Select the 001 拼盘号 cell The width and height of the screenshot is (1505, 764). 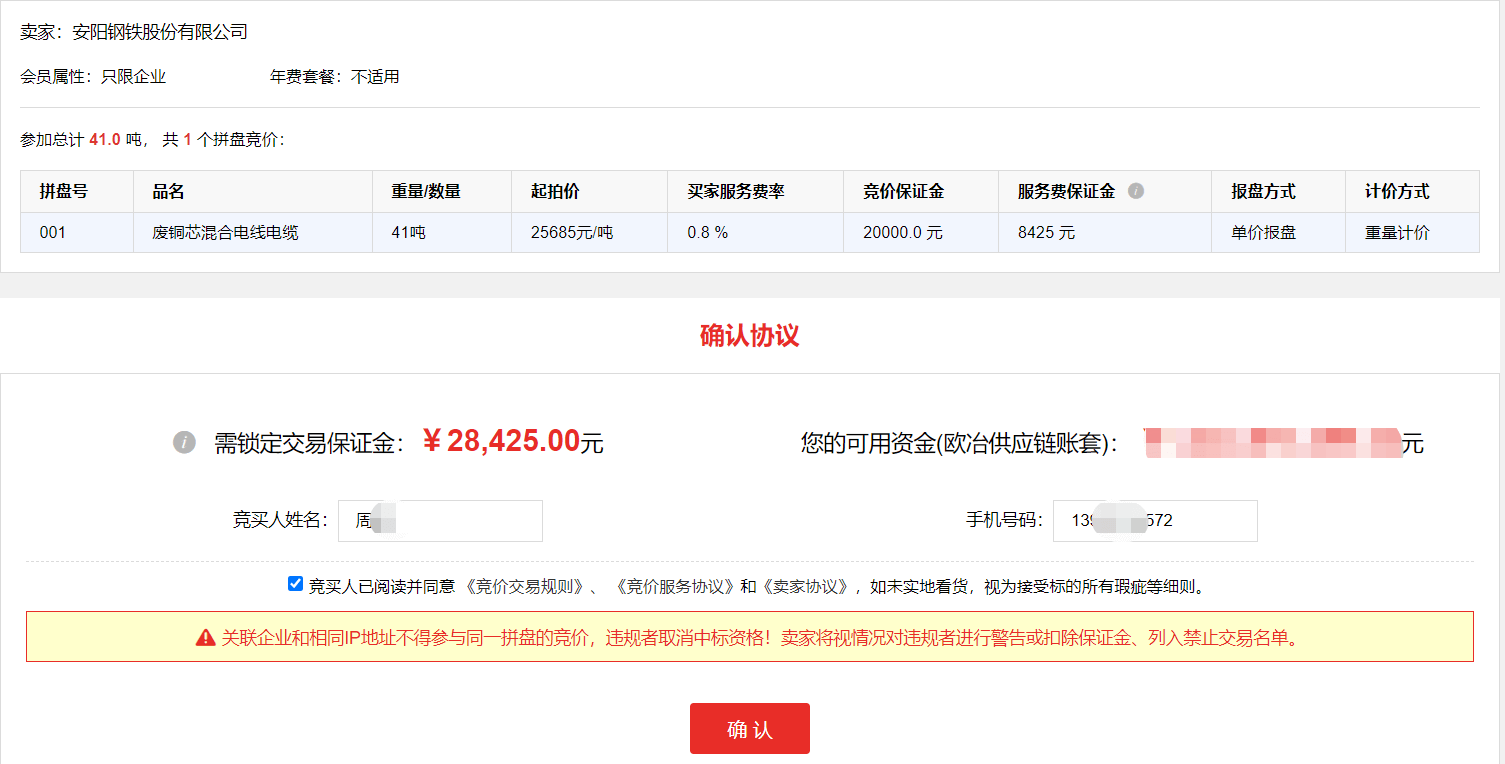click(53, 233)
